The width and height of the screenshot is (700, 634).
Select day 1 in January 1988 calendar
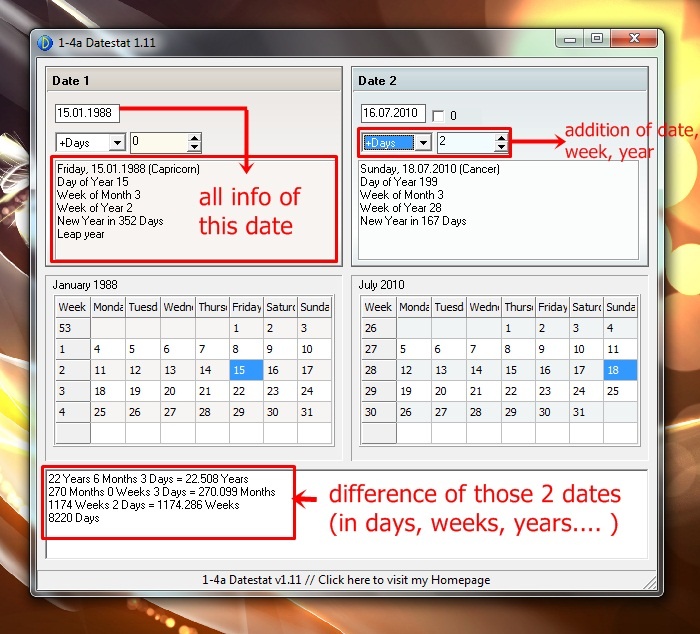[x=246, y=328]
